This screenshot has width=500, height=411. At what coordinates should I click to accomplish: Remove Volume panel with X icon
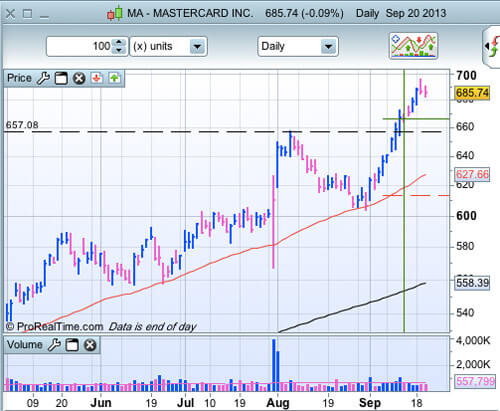[x=90, y=345]
